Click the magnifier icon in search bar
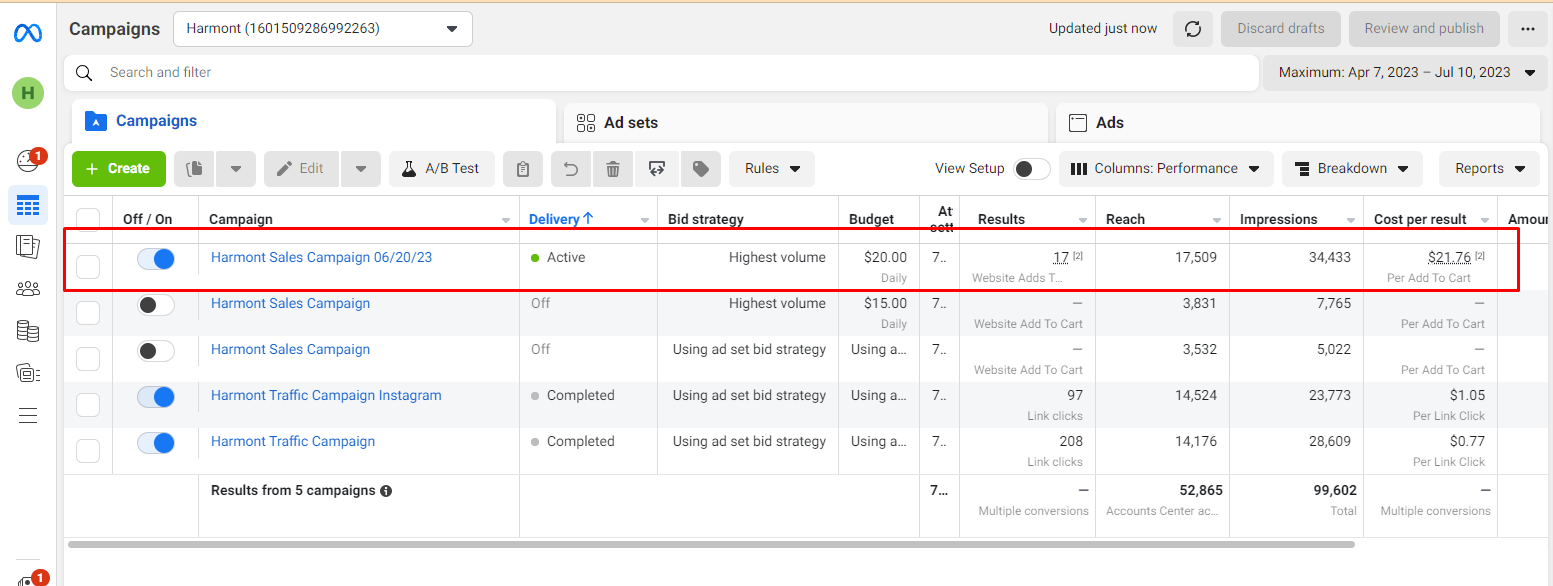 85,73
